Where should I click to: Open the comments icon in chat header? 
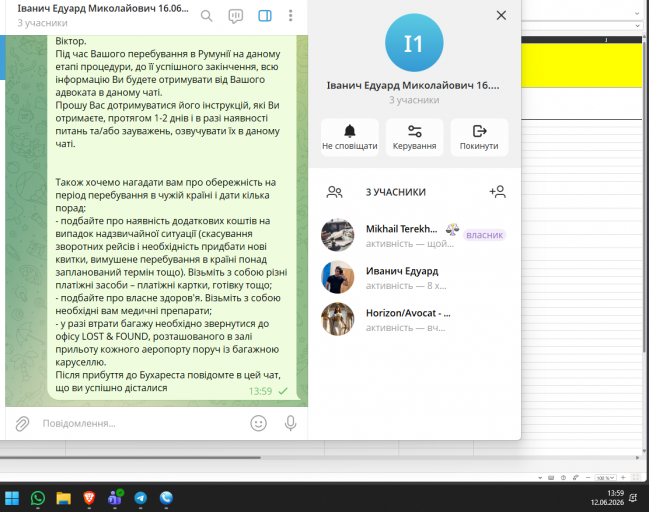(x=236, y=16)
